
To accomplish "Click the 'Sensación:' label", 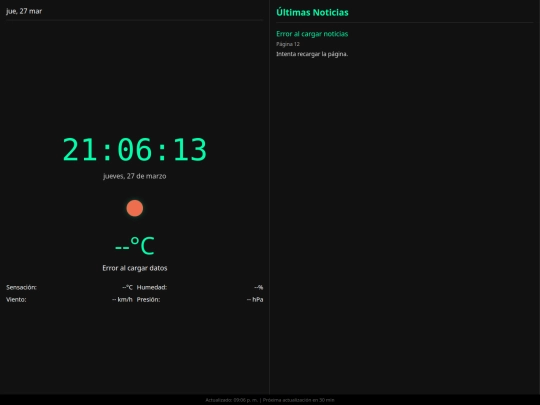I will pos(21,287).
